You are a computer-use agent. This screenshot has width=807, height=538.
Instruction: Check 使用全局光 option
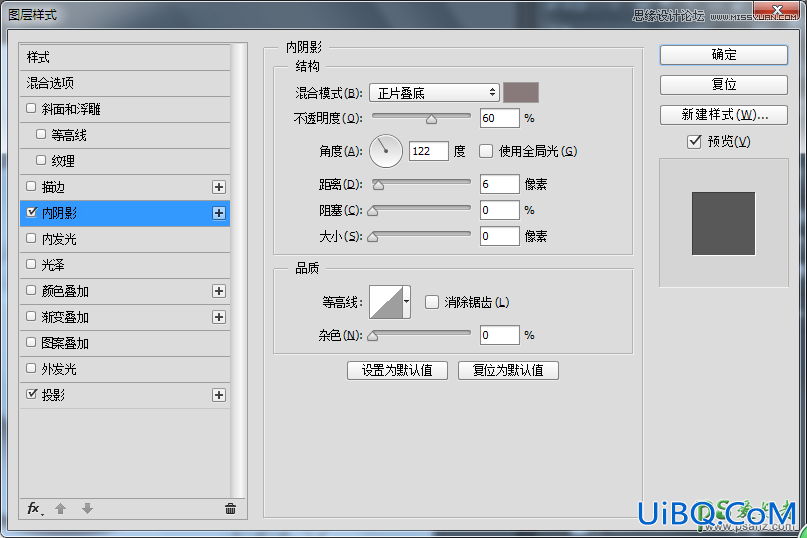click(x=486, y=151)
